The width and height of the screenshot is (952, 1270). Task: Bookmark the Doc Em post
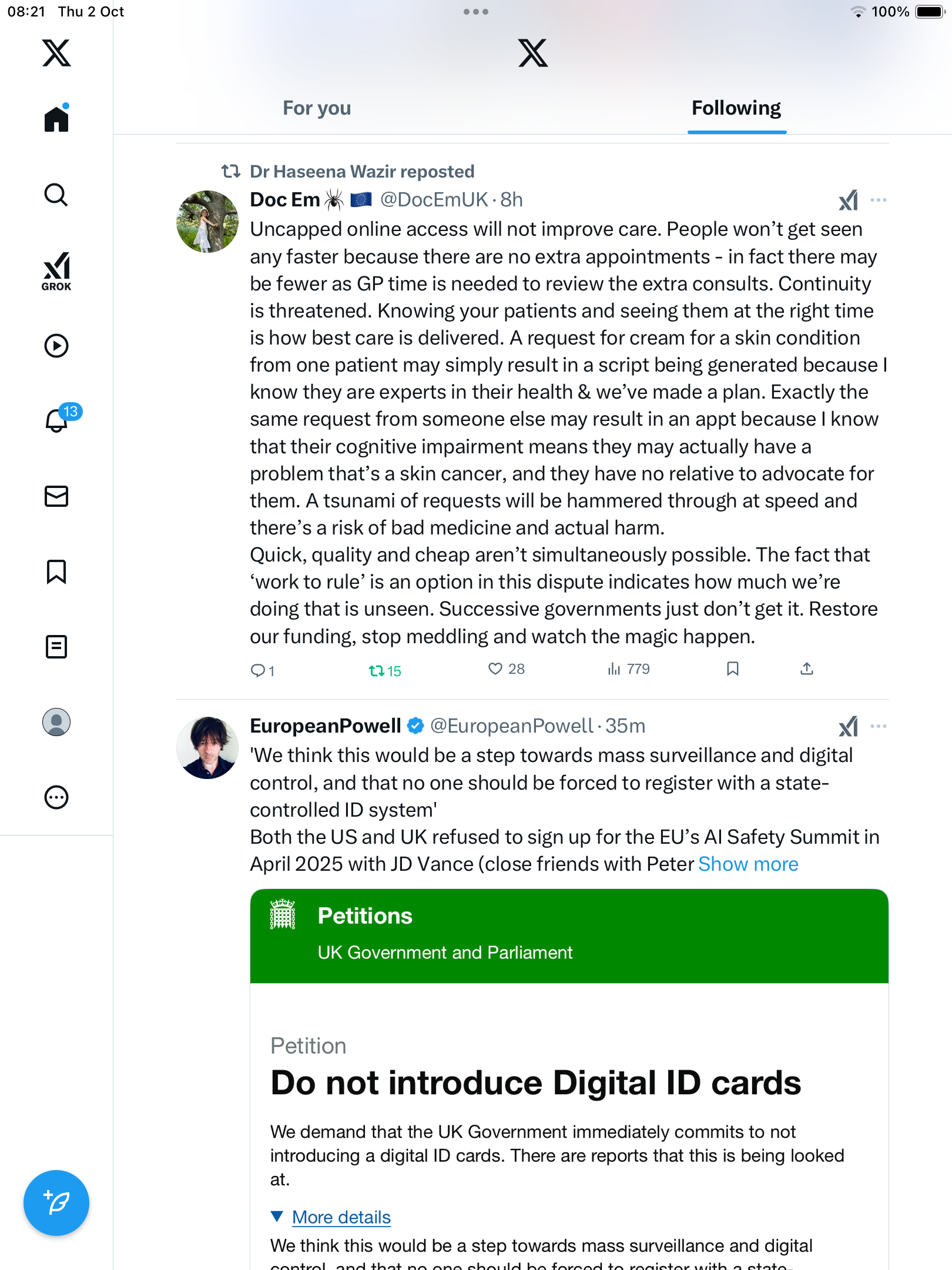point(732,669)
